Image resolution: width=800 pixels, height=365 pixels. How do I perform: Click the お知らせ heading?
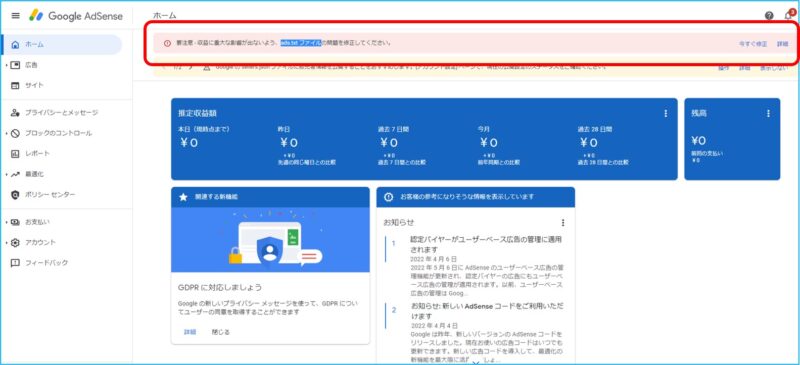pyautogui.click(x=398, y=223)
